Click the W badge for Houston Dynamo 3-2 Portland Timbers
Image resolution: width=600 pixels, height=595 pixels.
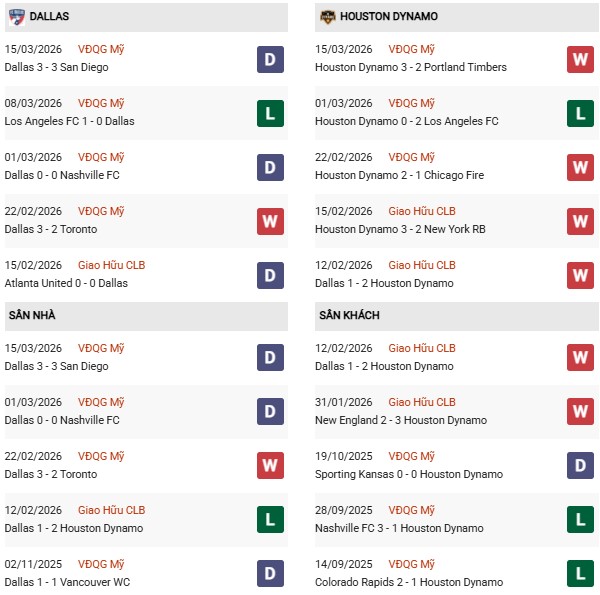(580, 59)
